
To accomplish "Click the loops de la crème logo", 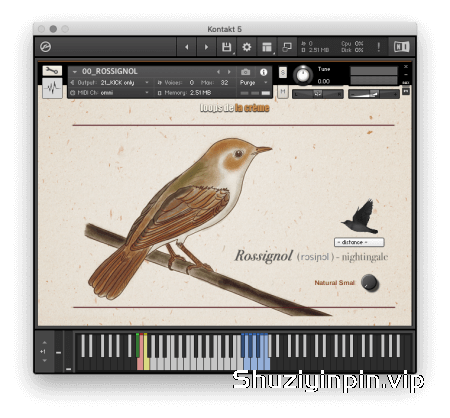I will point(235,108).
